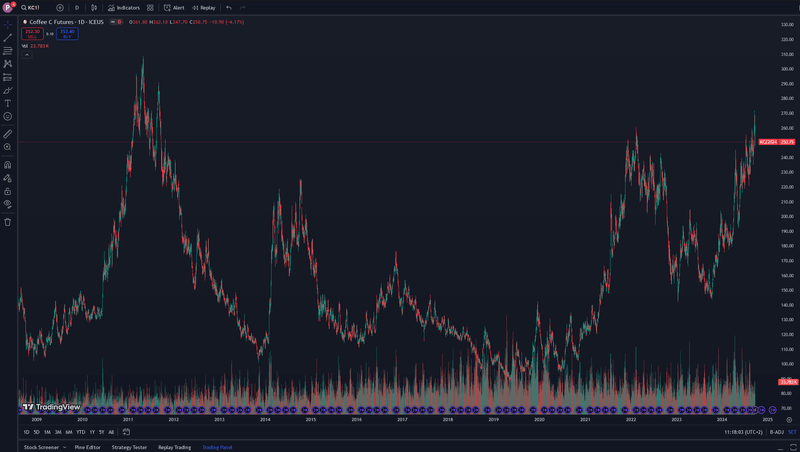Select the 6M date range
Viewport: 800px width, 452px height.
point(69,432)
